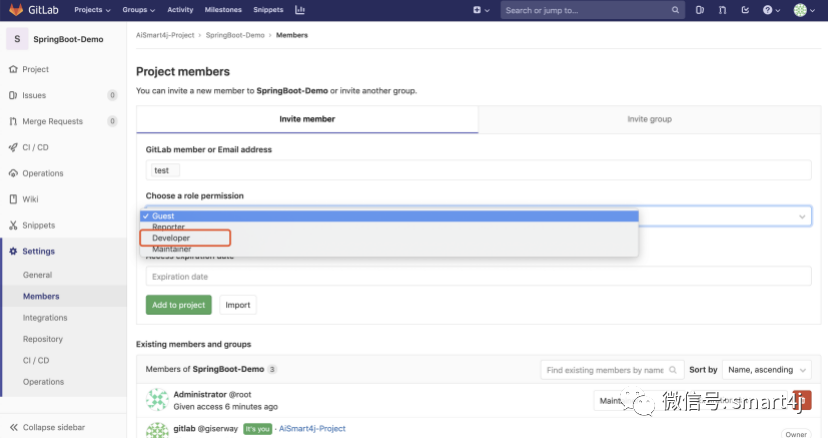Switch to Invite group tab
The height and width of the screenshot is (440, 830).
(649, 119)
